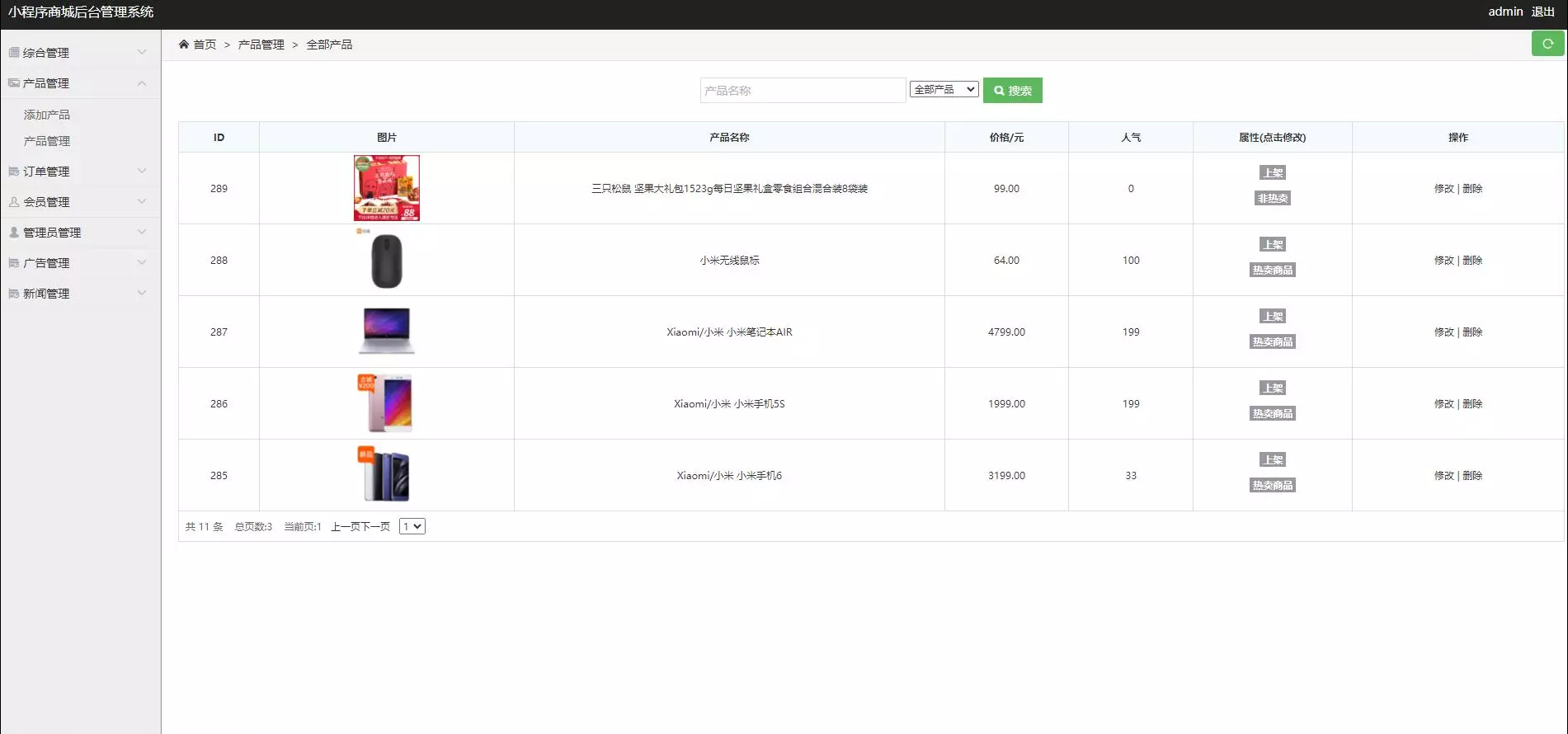Click the 产品名称 search input field
This screenshot has height=734, width=1568.
(x=803, y=90)
